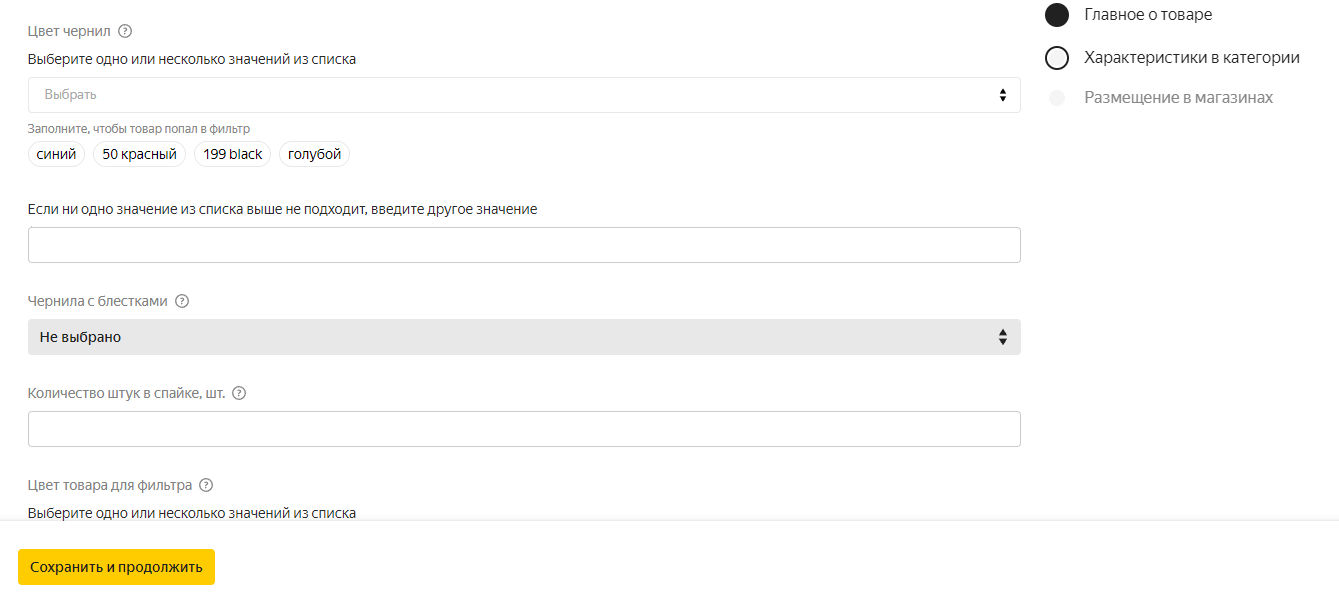This screenshot has width=1339, height=593.
Task: Select the 199 black suggestion chip
Action: pos(232,154)
